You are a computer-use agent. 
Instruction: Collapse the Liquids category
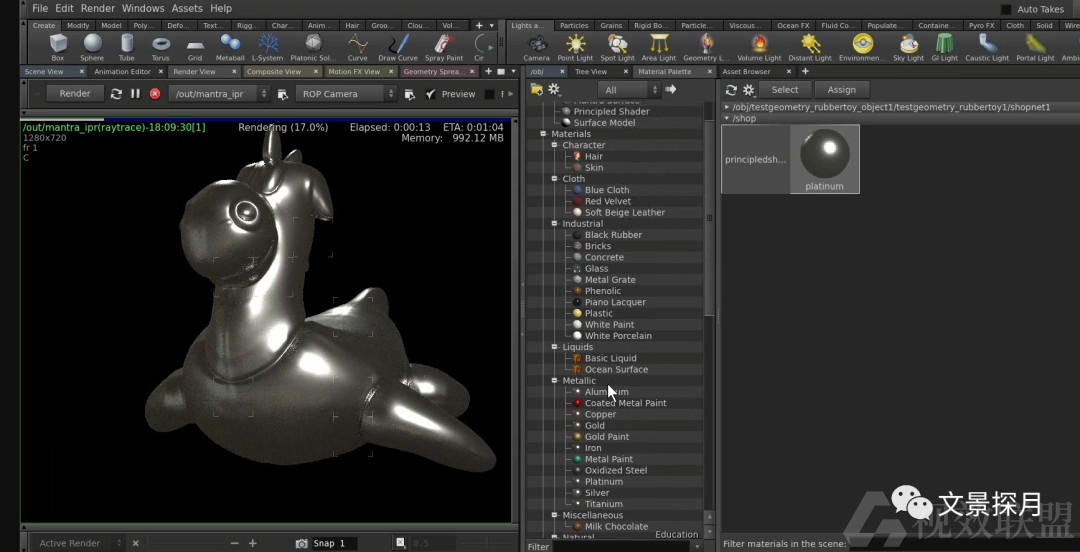554,347
